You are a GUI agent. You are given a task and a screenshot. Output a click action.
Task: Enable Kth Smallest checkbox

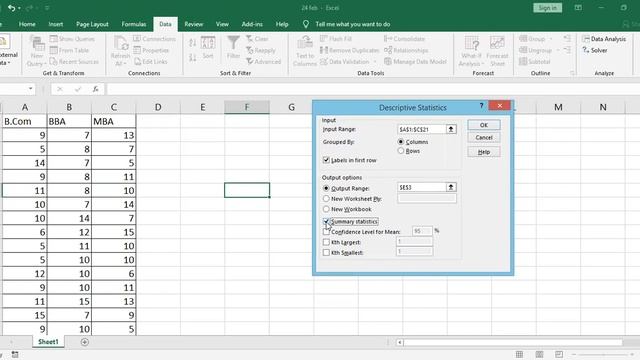coord(326,253)
